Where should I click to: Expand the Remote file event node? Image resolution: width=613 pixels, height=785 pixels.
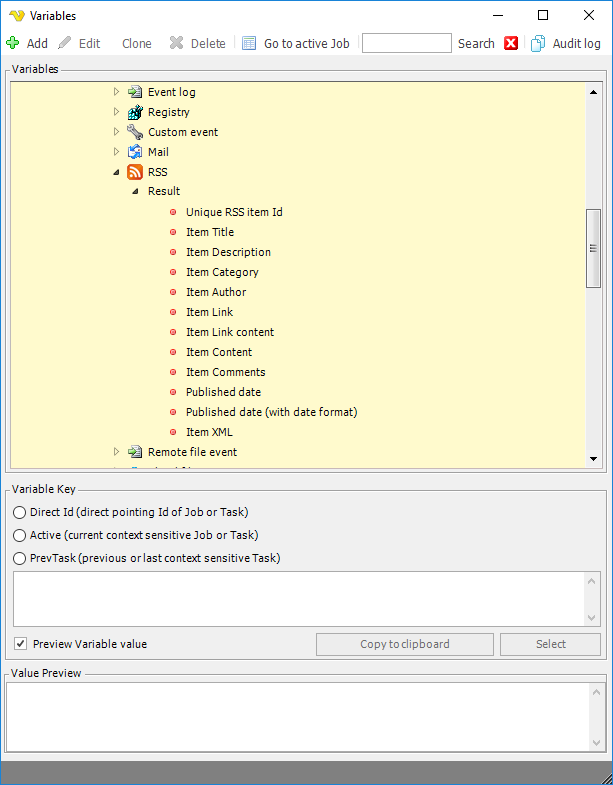coord(116,452)
